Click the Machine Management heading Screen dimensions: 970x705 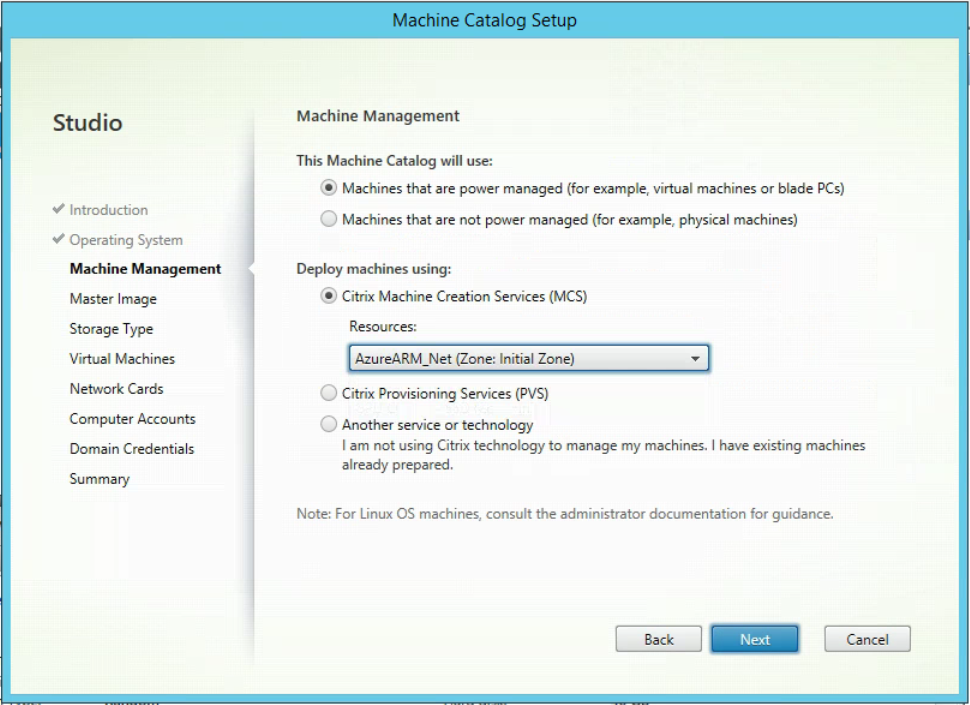click(378, 116)
